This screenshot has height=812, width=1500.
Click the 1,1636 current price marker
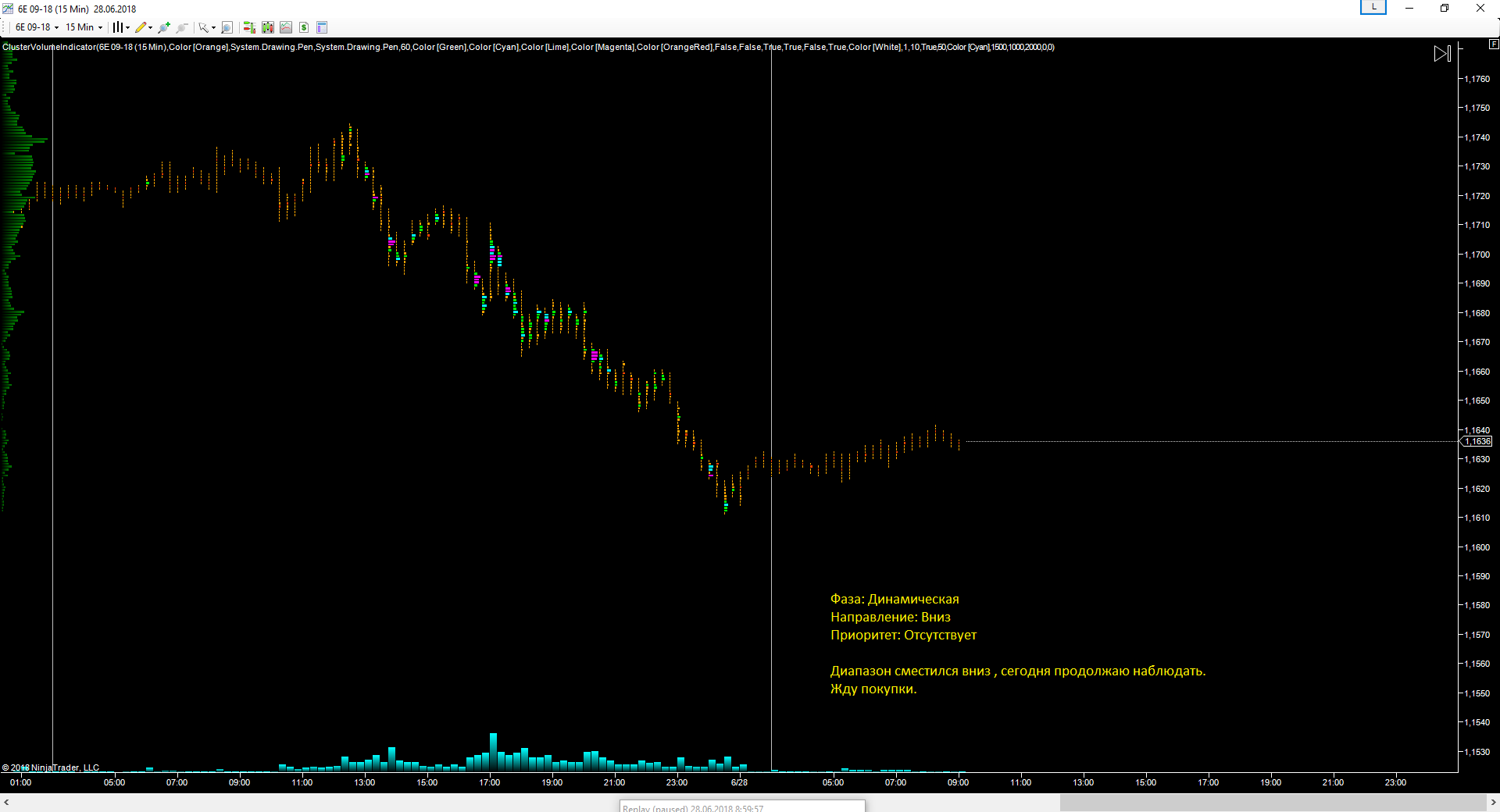(x=1477, y=441)
